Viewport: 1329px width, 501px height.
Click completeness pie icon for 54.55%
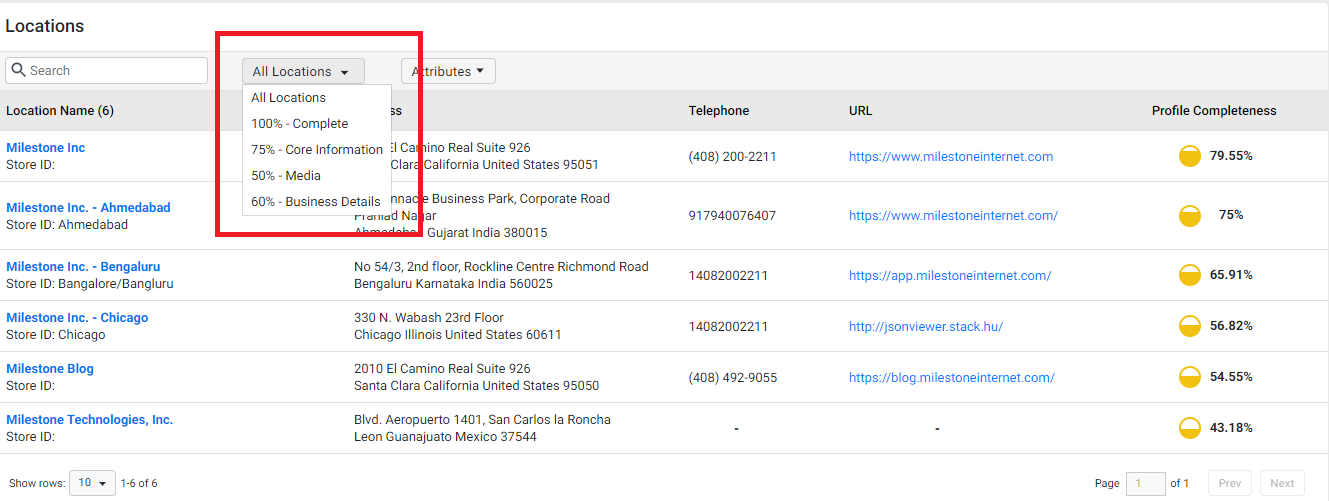(x=1190, y=377)
